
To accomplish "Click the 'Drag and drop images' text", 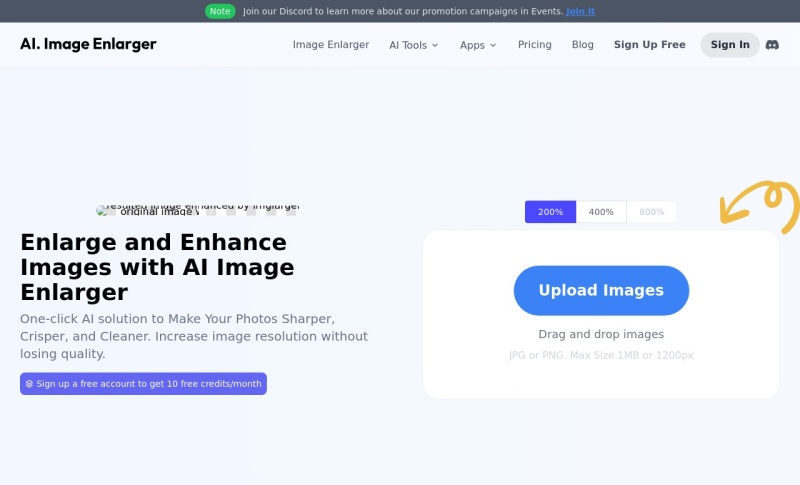I will pyautogui.click(x=601, y=334).
